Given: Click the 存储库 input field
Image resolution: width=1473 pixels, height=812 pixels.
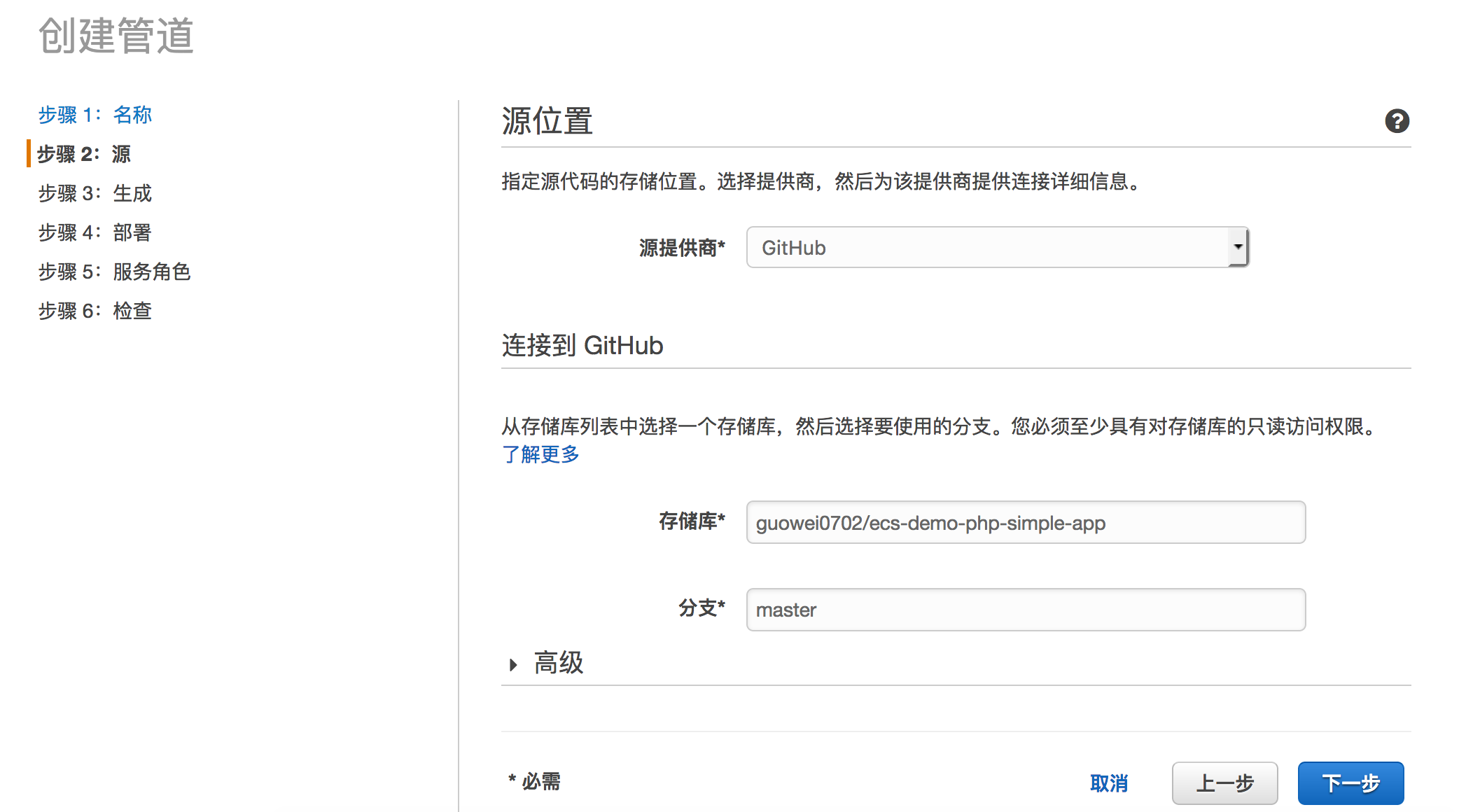Looking at the screenshot, I should click(x=1026, y=523).
